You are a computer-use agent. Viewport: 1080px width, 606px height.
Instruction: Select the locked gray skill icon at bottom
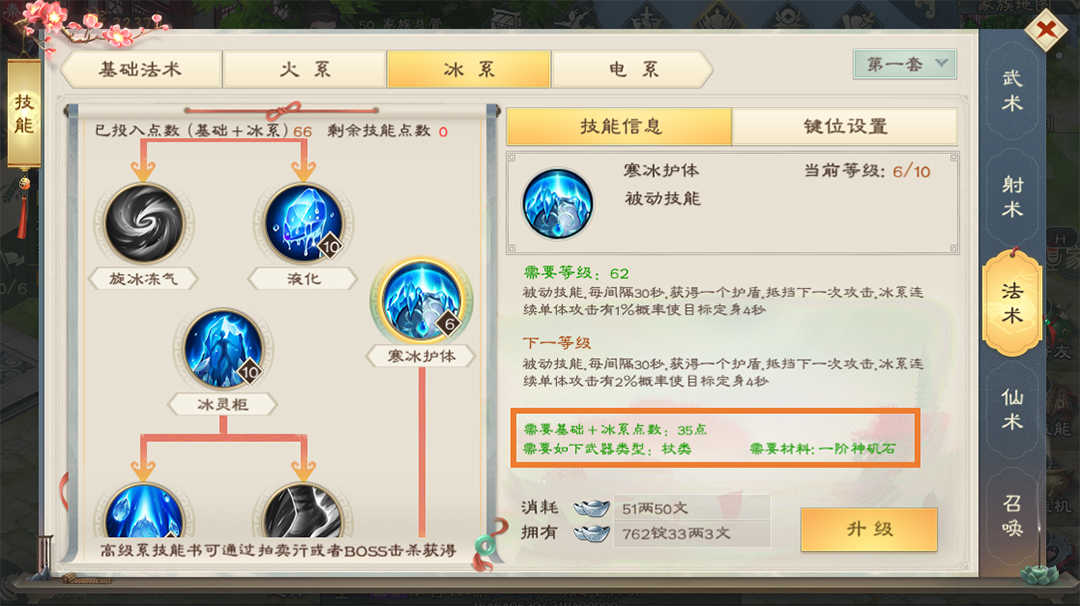(303, 511)
